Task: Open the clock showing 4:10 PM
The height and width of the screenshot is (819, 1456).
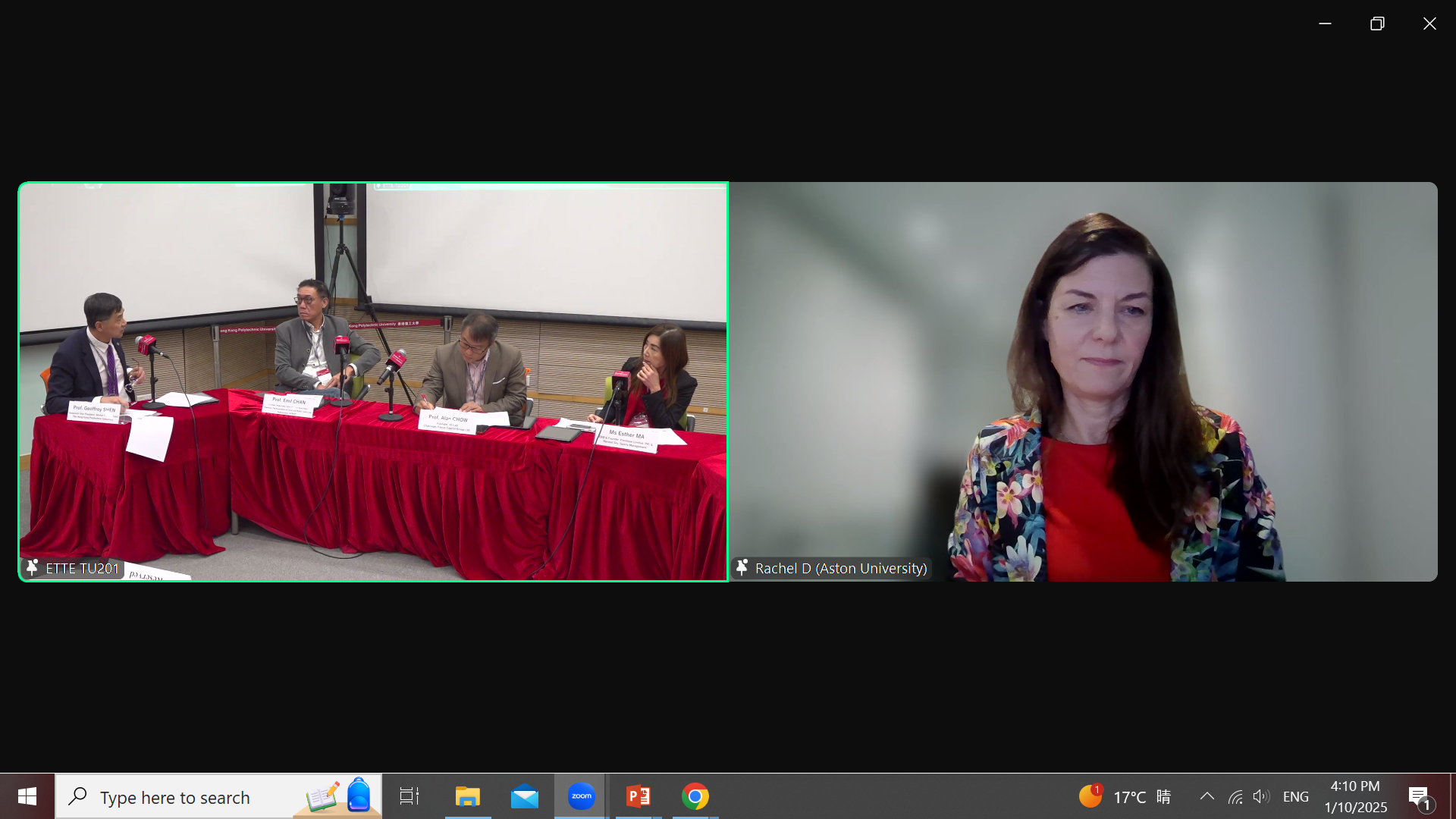Action: coord(1355,796)
